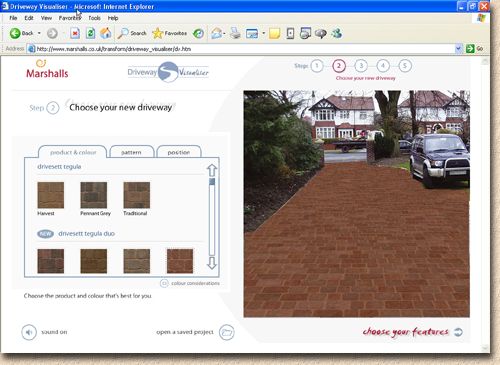Click the Back navigation arrow icon
This screenshot has width=500, height=365.
[x=15, y=33]
